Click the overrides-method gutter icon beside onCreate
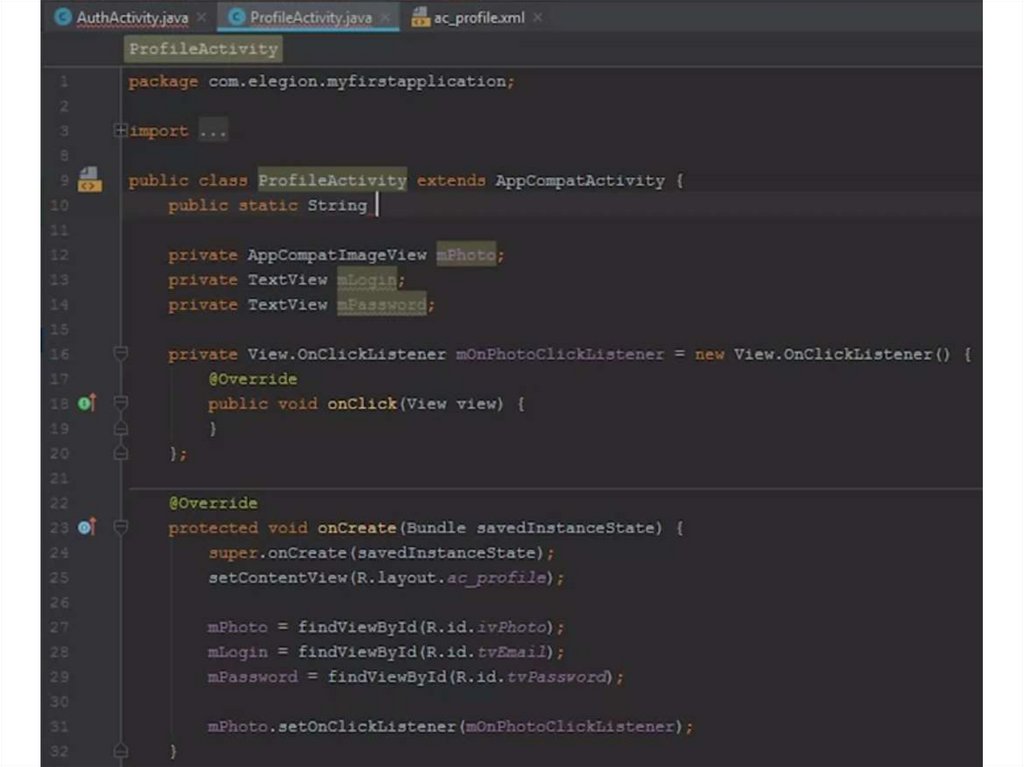 pyautogui.click(x=87, y=527)
